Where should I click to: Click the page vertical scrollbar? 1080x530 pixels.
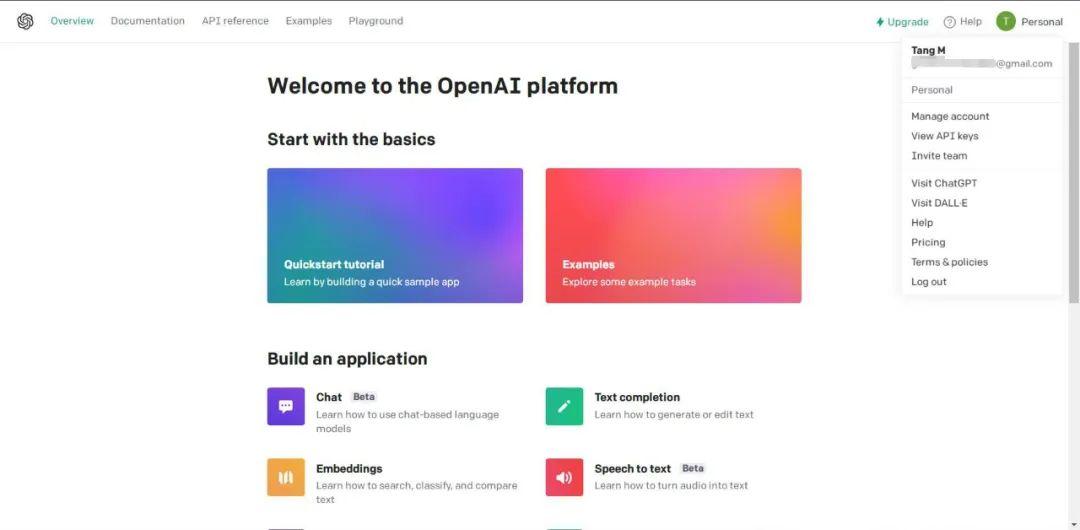click(x=1073, y=170)
